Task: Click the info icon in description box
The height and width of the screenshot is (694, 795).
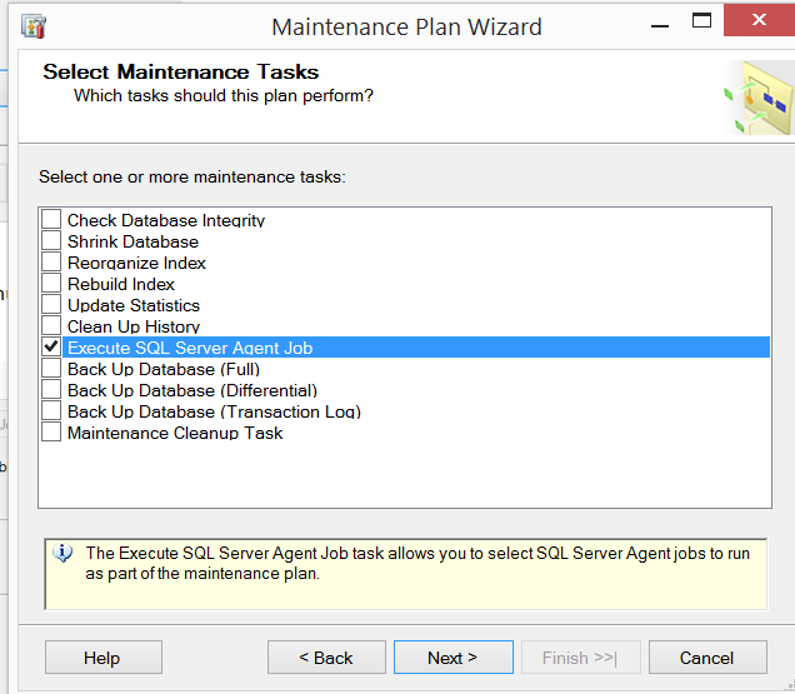Action: pos(62,553)
